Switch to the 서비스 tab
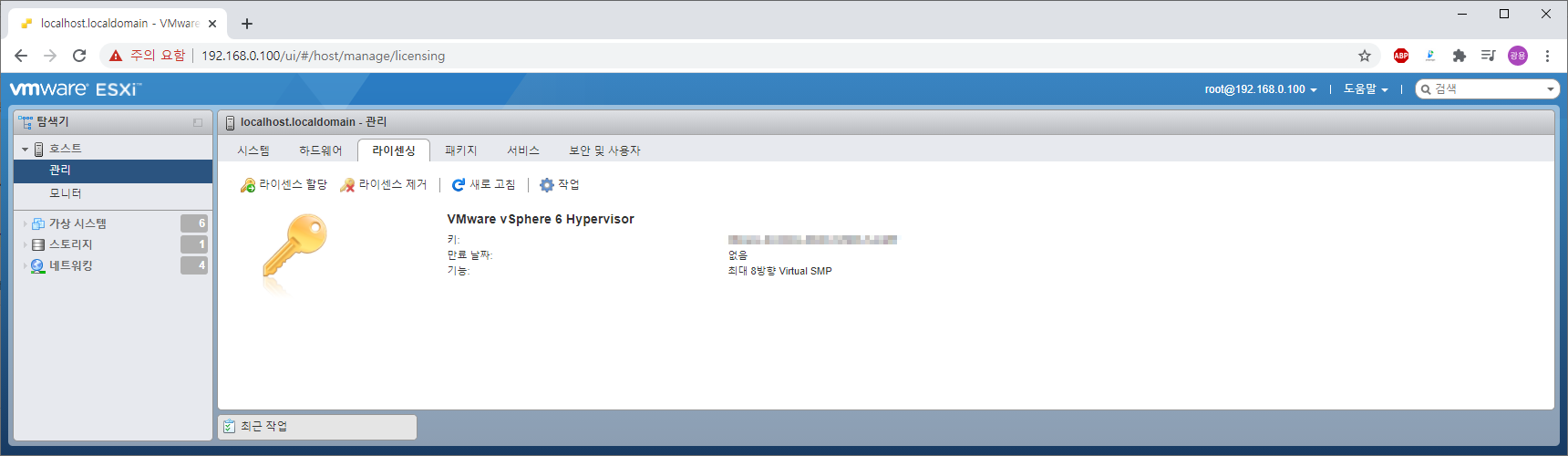The width and height of the screenshot is (1568, 456). click(523, 150)
